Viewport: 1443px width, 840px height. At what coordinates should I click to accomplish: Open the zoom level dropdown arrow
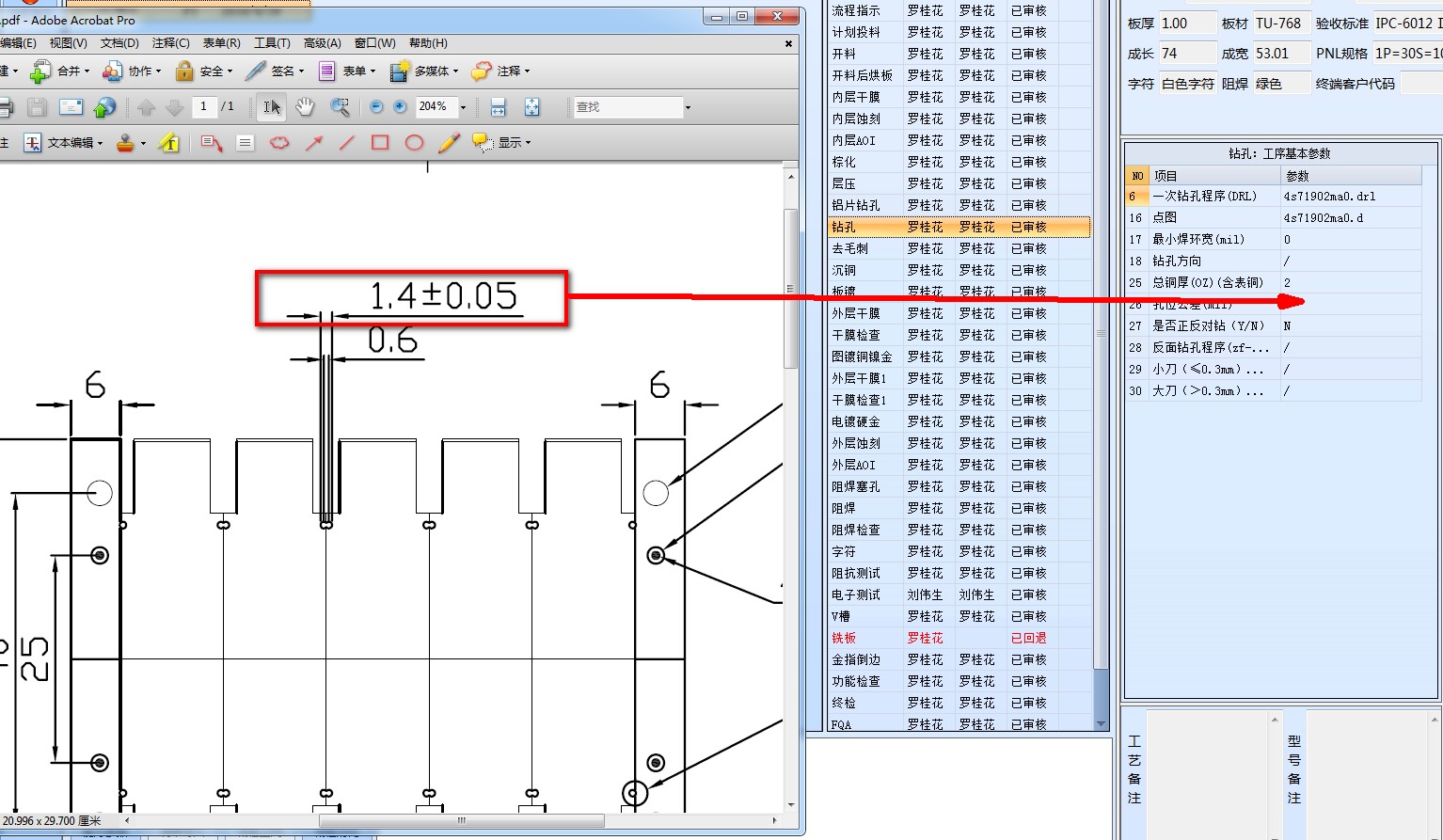463,107
